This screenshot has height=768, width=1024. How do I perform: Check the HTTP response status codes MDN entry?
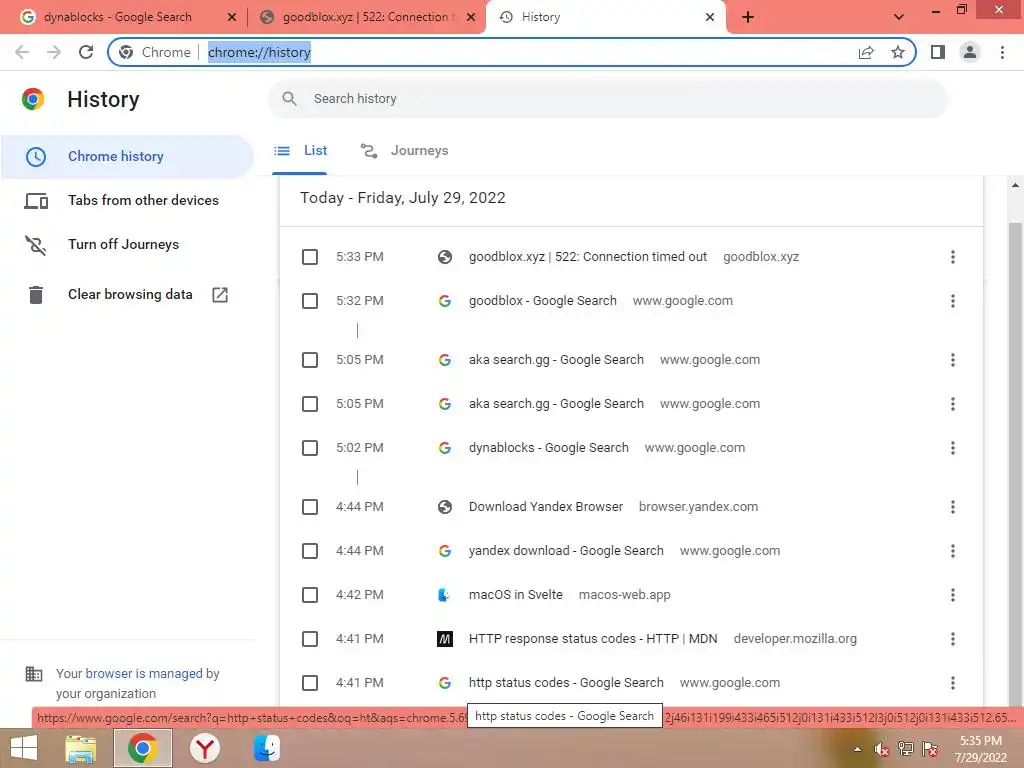310,639
